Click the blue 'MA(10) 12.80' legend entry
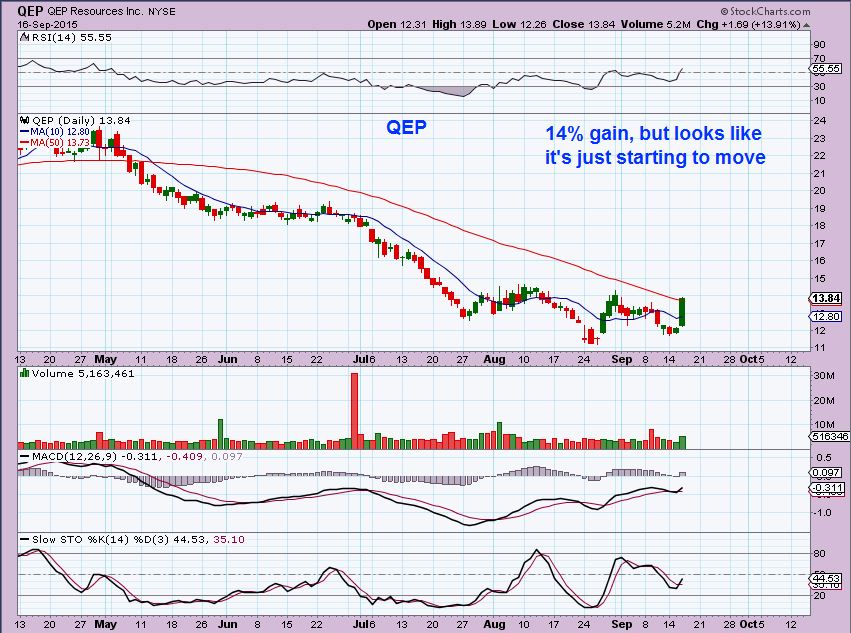The image size is (851, 633). coord(55,131)
